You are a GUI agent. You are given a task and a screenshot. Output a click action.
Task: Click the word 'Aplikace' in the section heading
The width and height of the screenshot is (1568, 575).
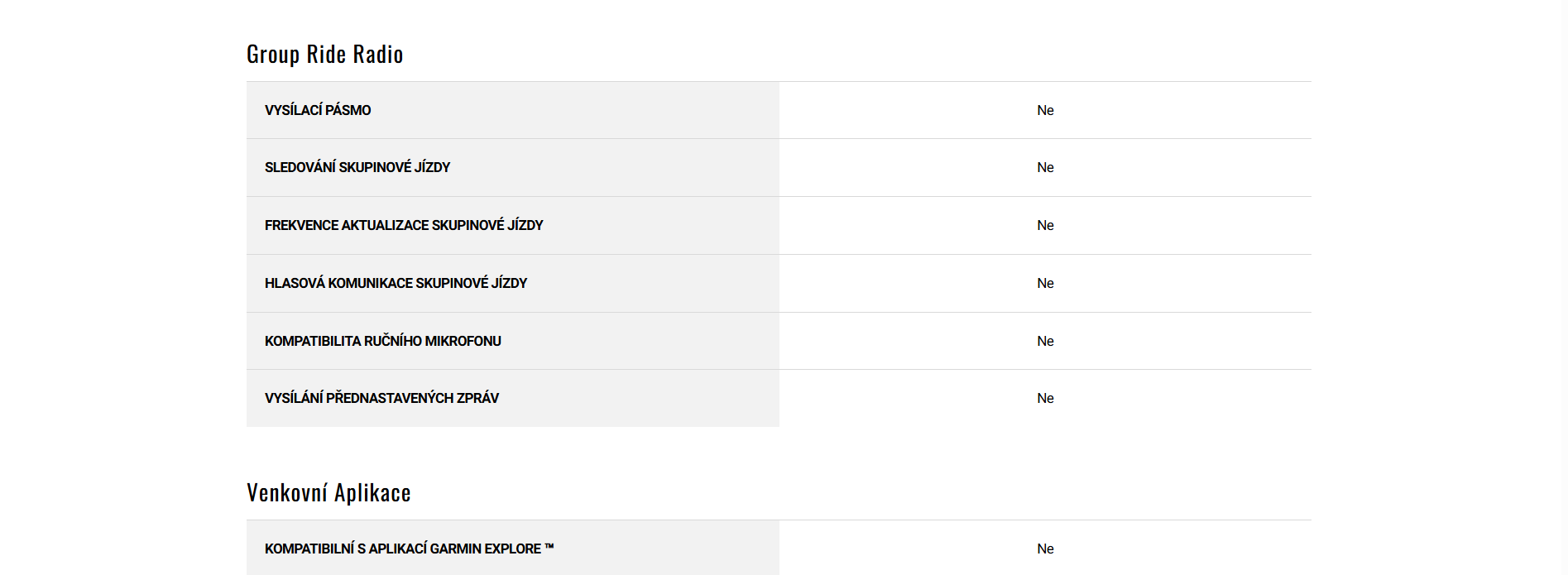click(x=372, y=493)
